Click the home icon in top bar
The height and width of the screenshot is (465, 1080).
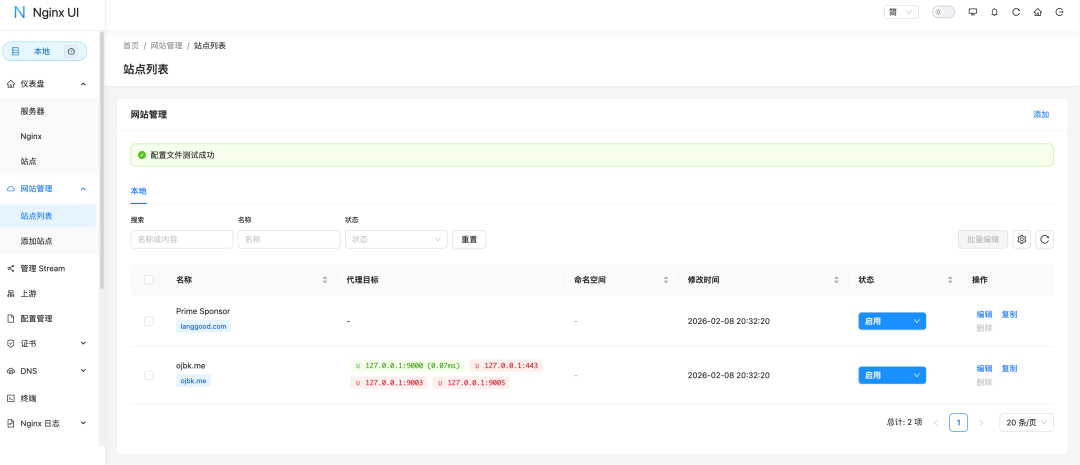pyautogui.click(x=1038, y=12)
